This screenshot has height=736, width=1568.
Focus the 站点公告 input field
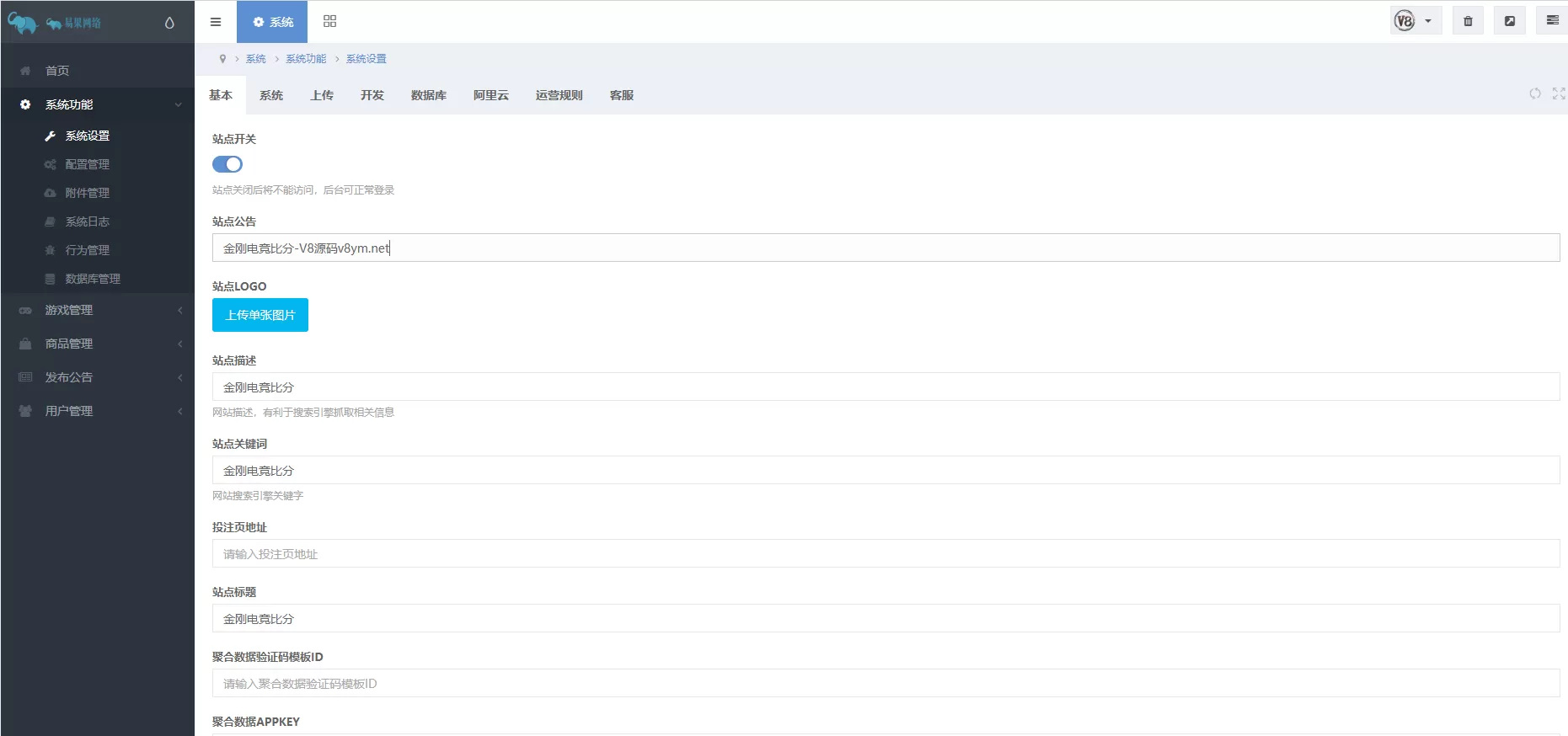point(886,248)
